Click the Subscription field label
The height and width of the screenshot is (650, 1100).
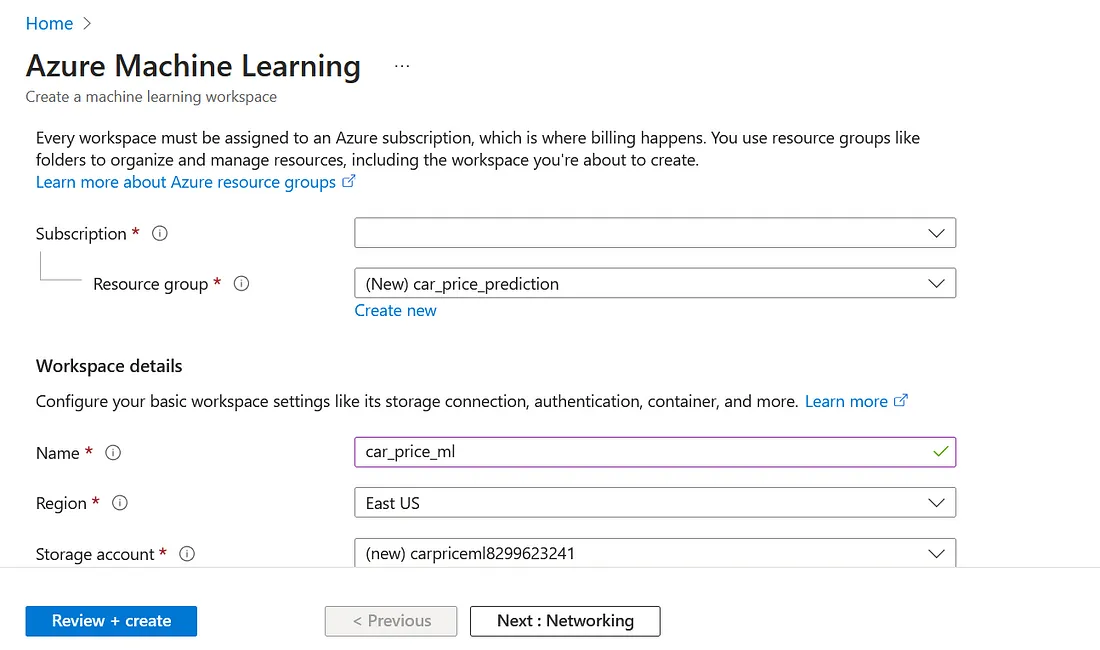[81, 233]
